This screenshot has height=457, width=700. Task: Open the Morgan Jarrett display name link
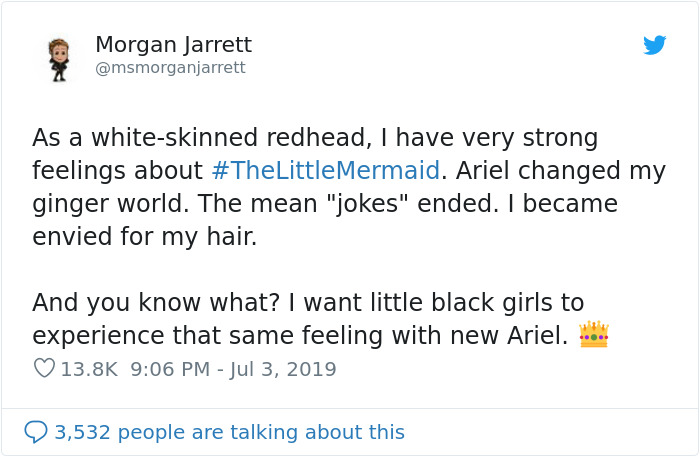(x=173, y=45)
